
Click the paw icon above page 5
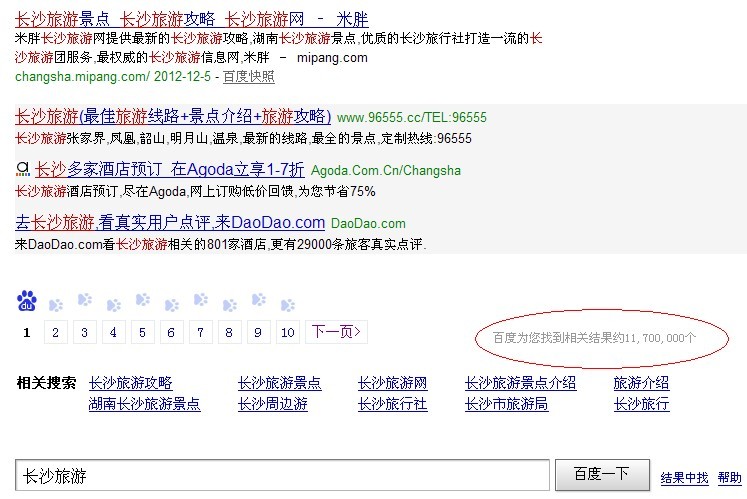(143, 300)
